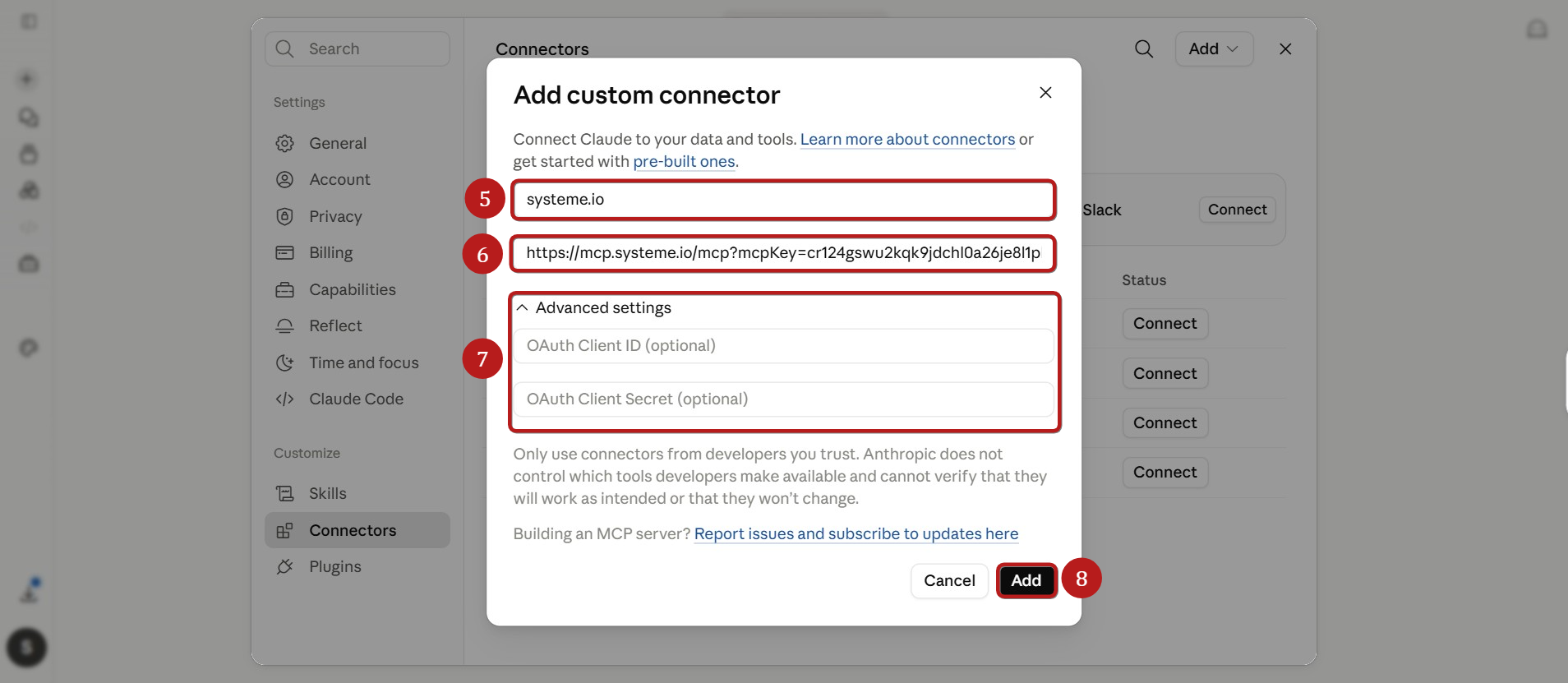Cancel the custom connector dialog
This screenshot has width=1568, height=683.
(x=949, y=580)
